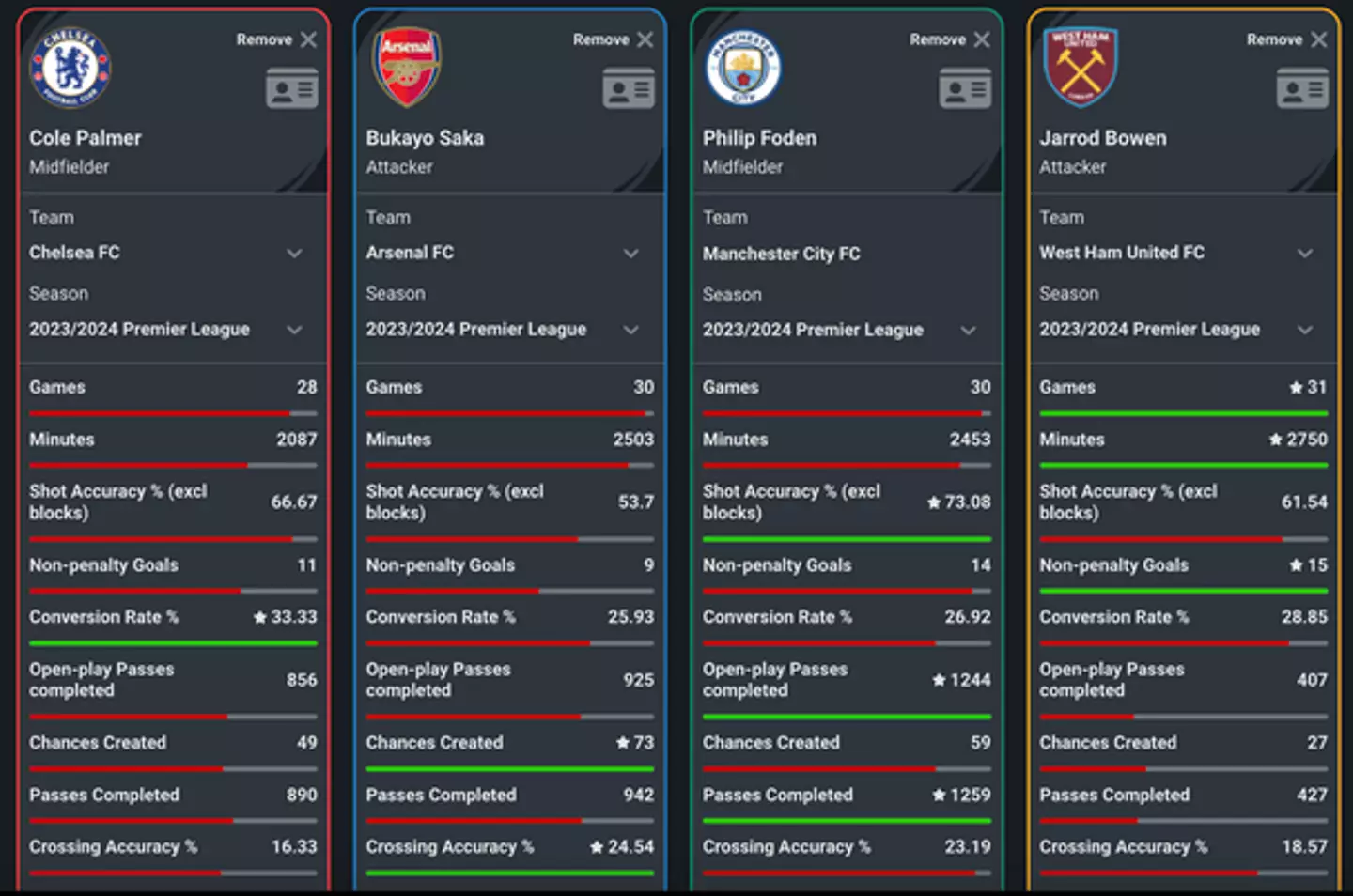Open Bukayo Saka's player profile card icon
This screenshot has height=896, width=1353.
coord(629,89)
